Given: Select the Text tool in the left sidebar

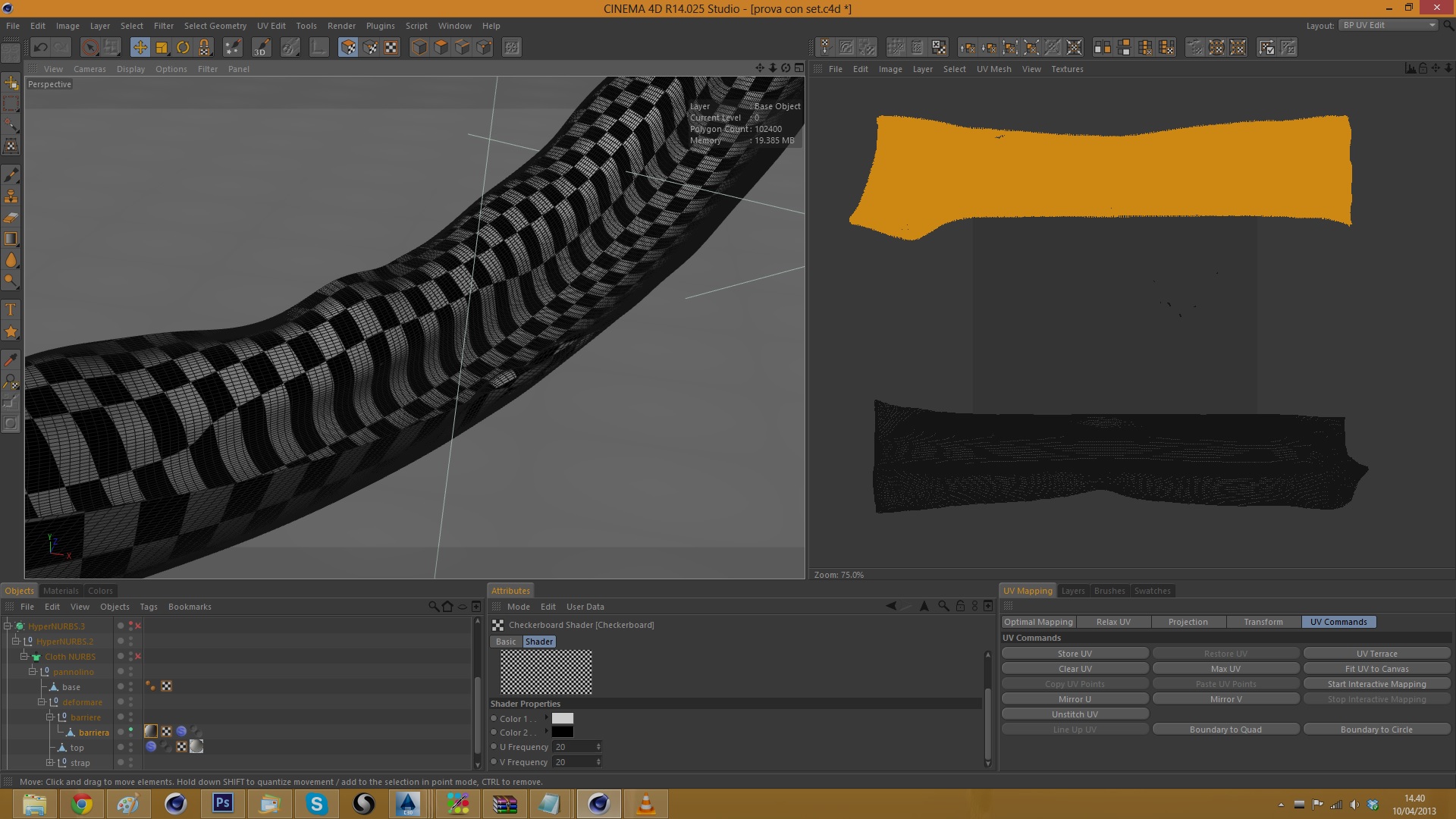Looking at the screenshot, I should [11, 309].
